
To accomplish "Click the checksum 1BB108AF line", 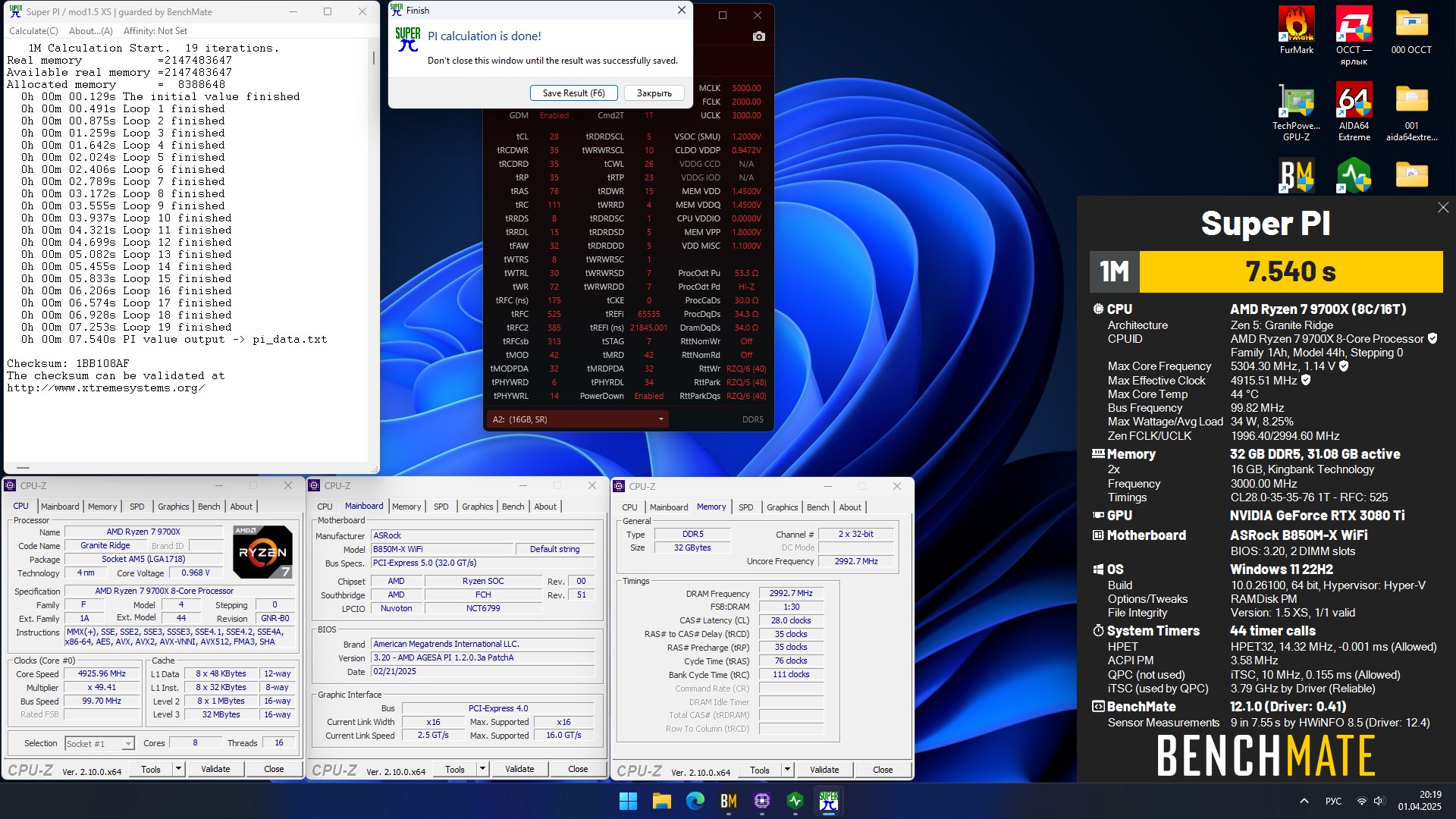I will tap(68, 363).
